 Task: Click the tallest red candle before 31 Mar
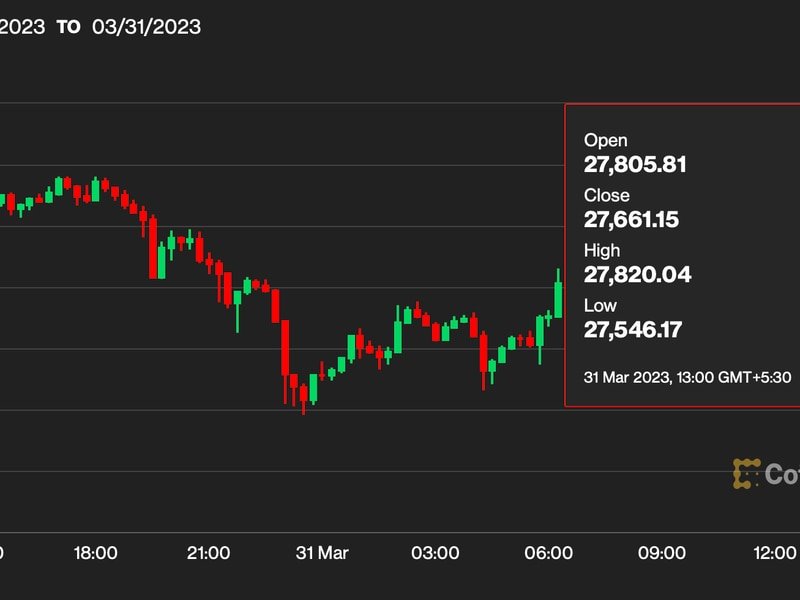click(x=285, y=346)
